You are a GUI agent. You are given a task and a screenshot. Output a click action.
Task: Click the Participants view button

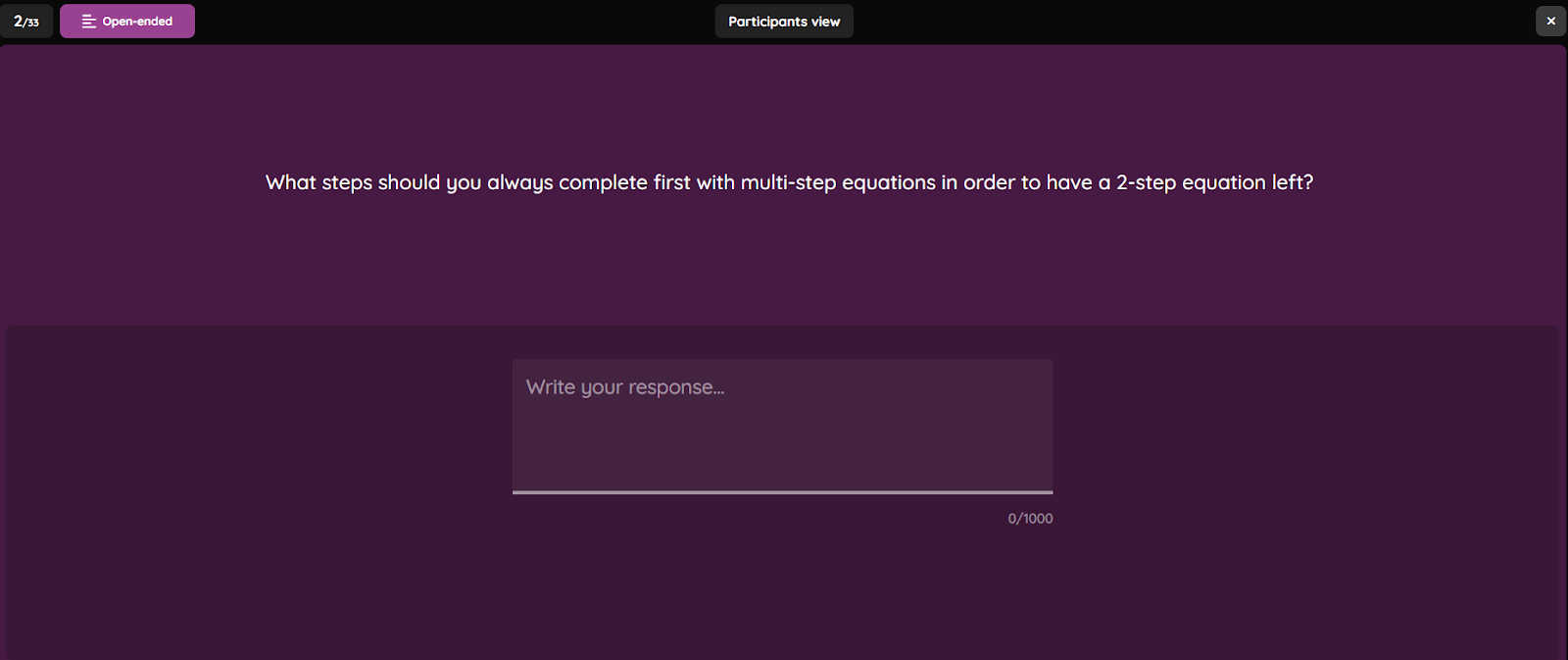pos(784,22)
